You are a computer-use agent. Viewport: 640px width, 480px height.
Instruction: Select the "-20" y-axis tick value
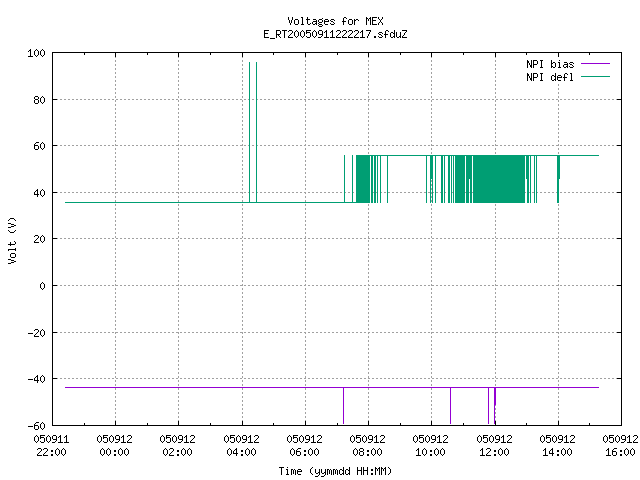pyautogui.click(x=37, y=333)
